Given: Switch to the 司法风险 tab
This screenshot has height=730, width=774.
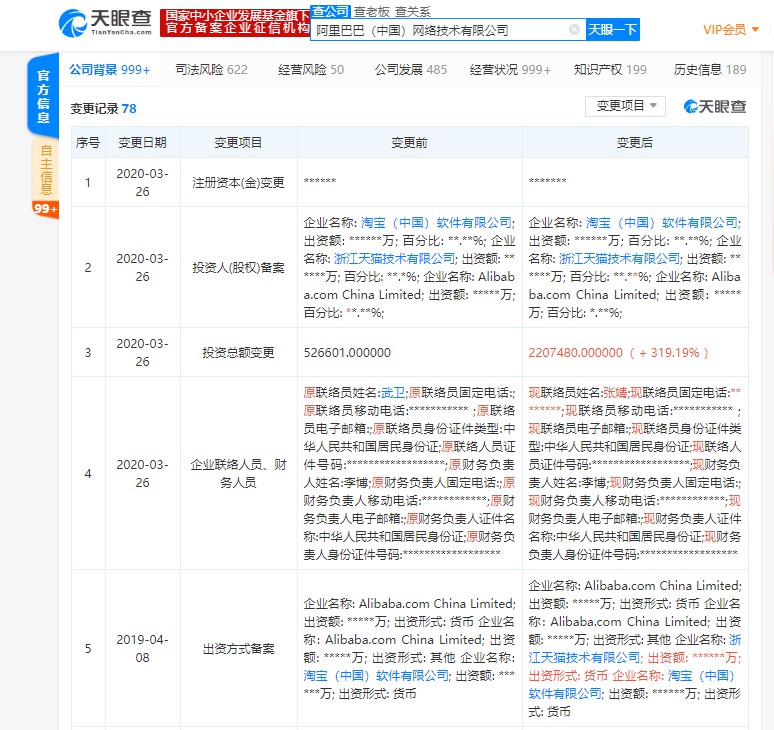Looking at the screenshot, I should click(x=211, y=70).
